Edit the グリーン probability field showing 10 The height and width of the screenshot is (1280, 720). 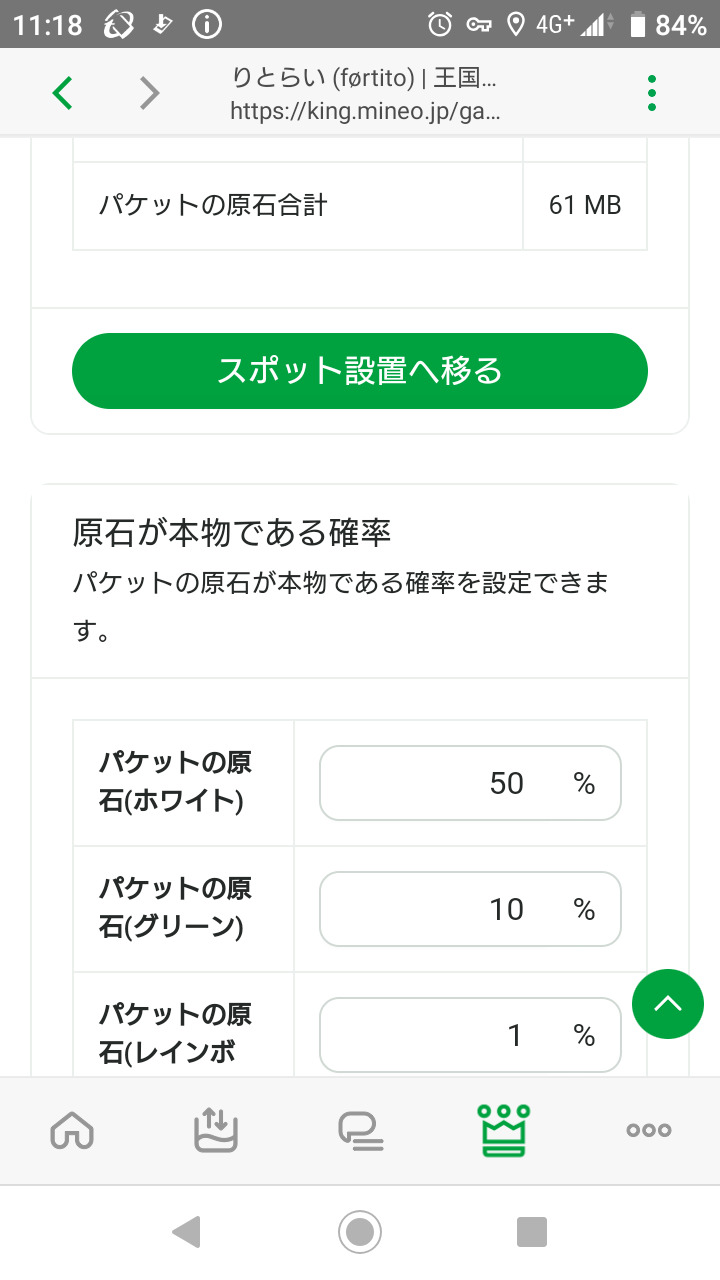pyautogui.click(x=470, y=909)
